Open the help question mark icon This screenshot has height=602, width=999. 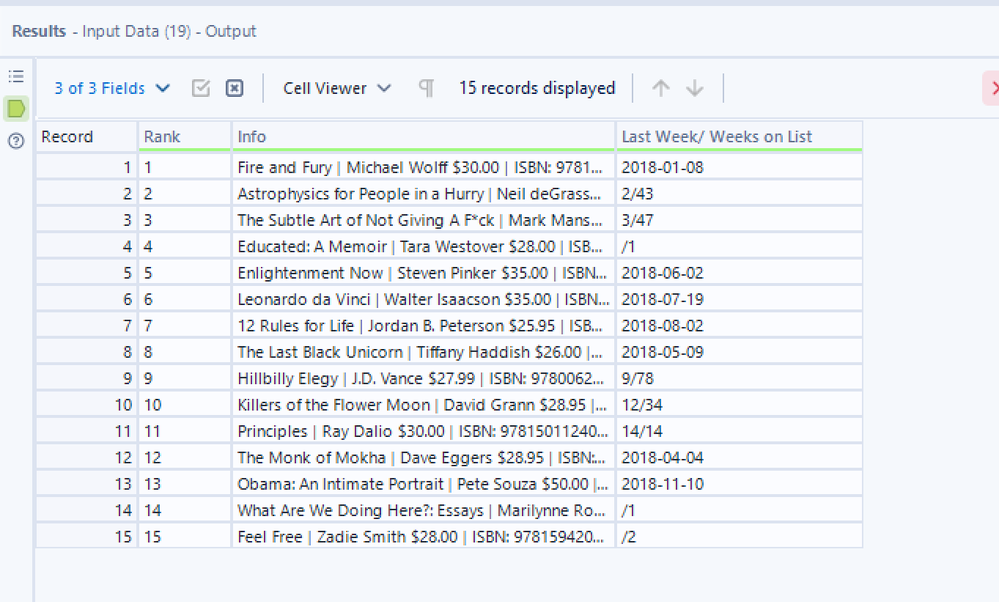pyautogui.click(x=15, y=140)
